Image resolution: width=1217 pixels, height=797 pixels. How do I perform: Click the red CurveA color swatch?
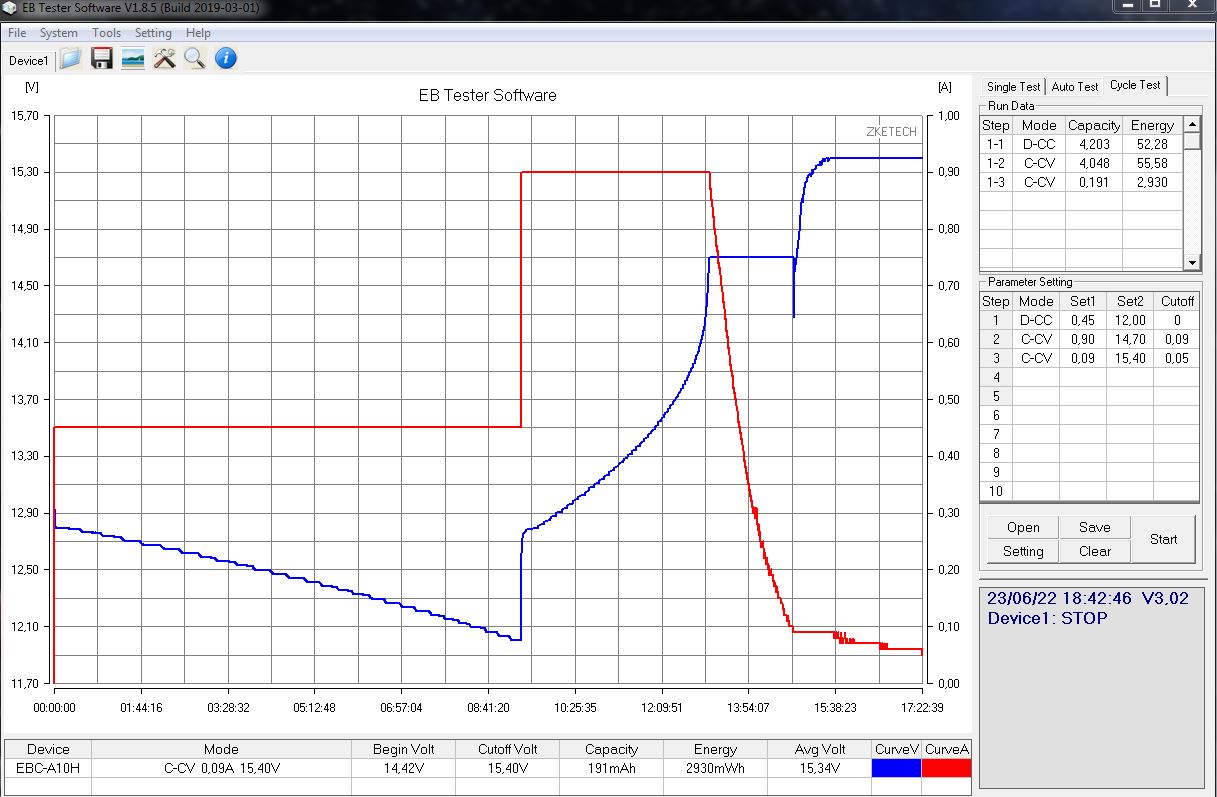click(946, 768)
